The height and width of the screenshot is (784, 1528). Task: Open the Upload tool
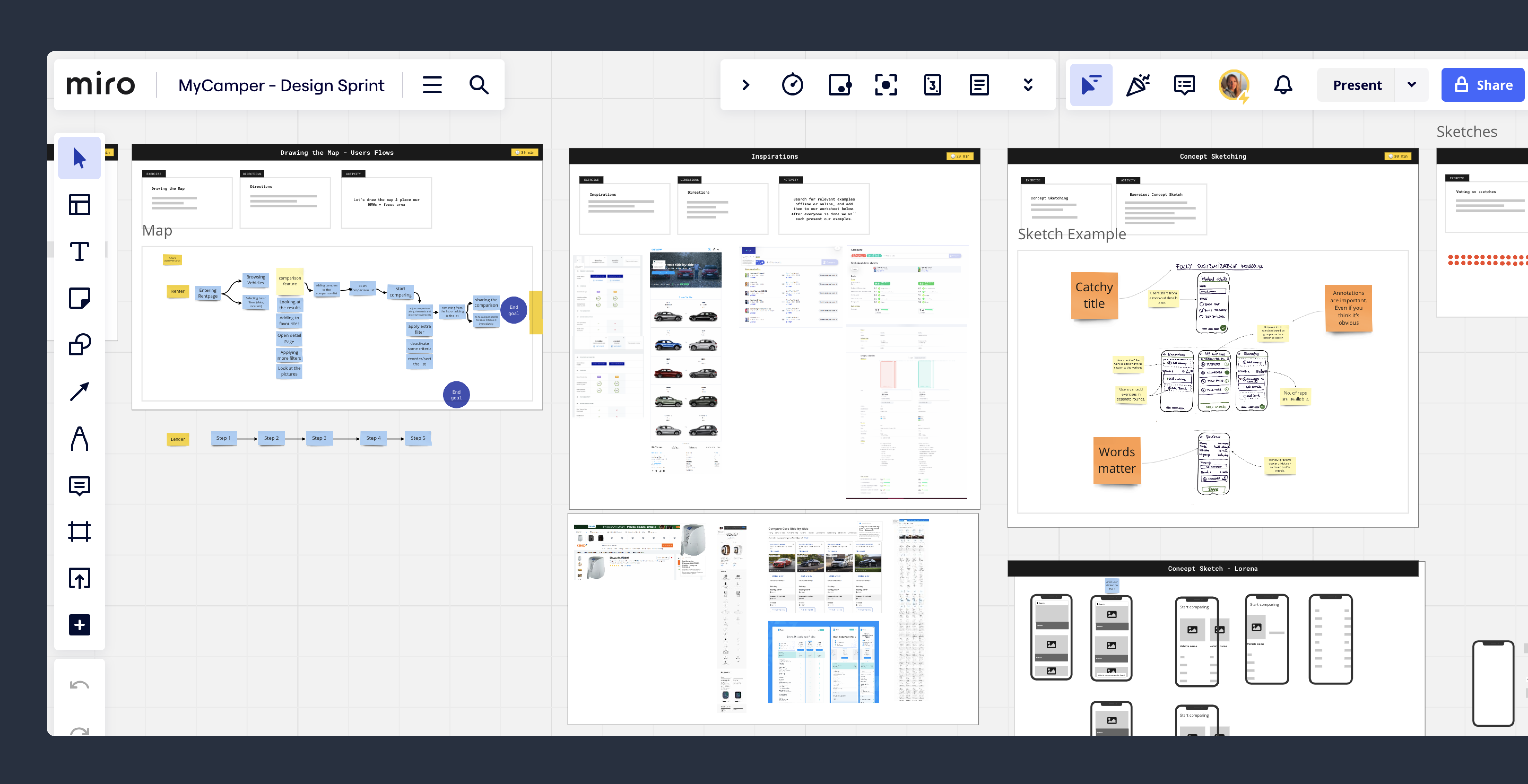(x=80, y=578)
